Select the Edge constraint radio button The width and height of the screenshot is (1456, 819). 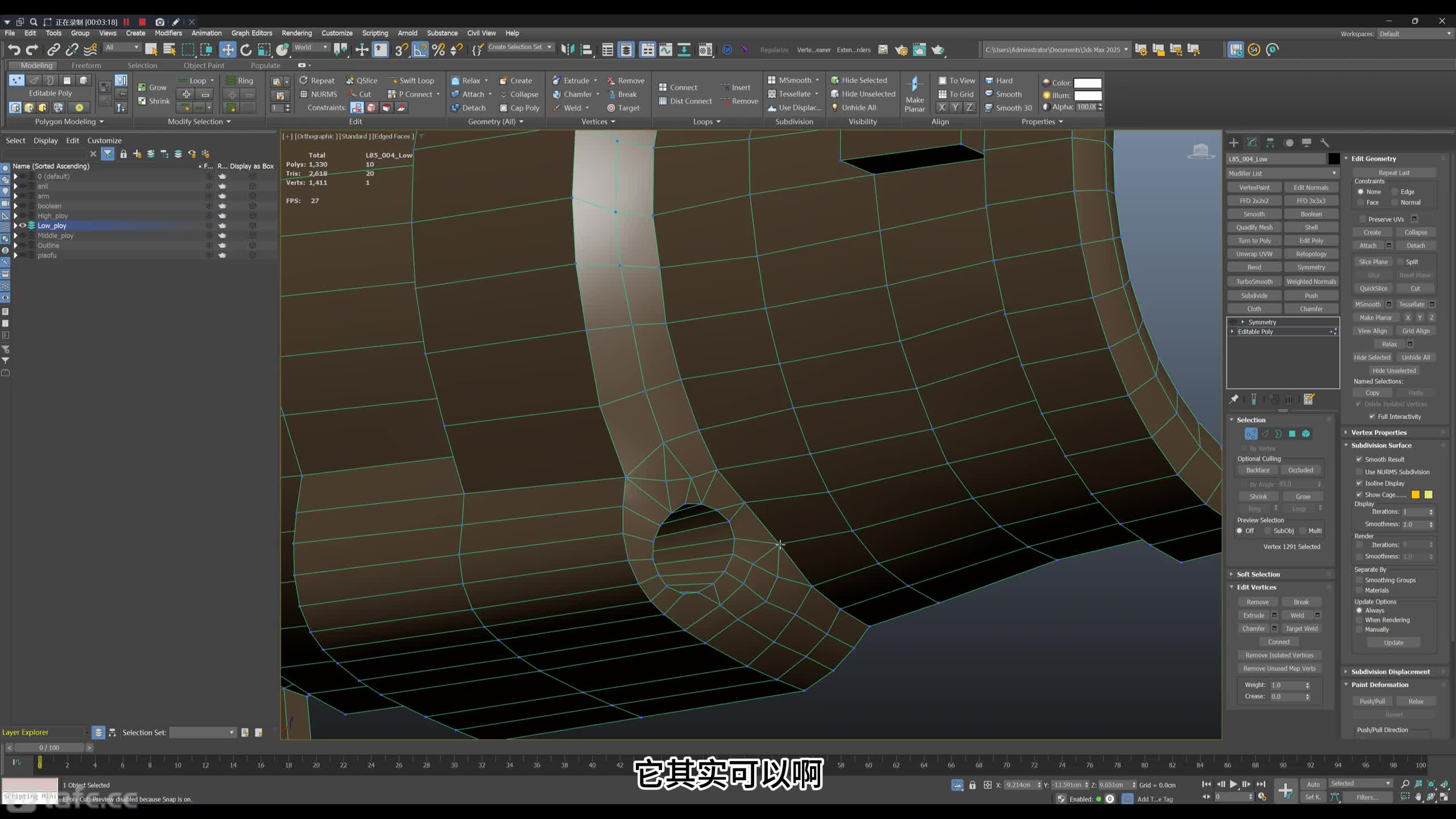tap(1395, 192)
